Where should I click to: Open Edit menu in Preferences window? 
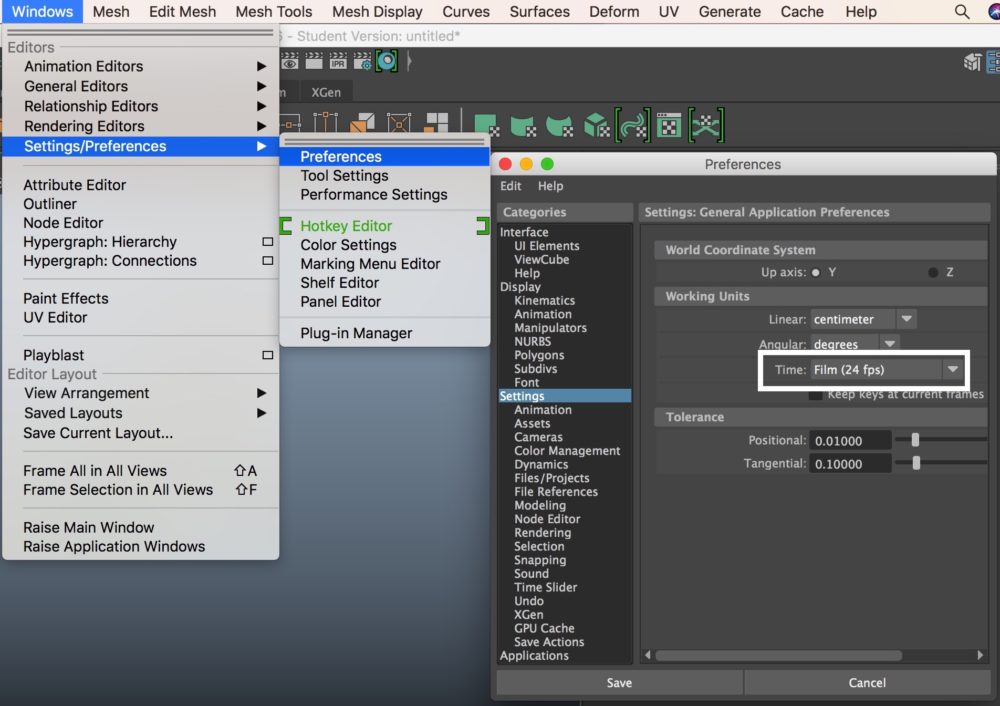pyautogui.click(x=510, y=186)
